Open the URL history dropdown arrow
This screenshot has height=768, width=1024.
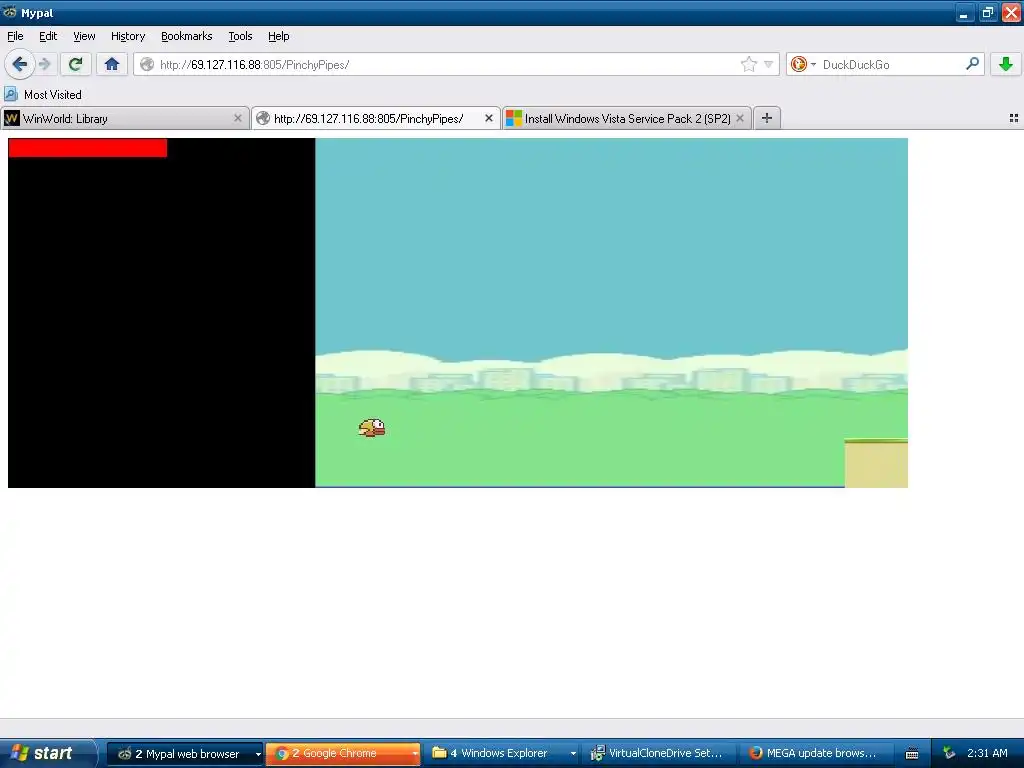[x=769, y=64]
